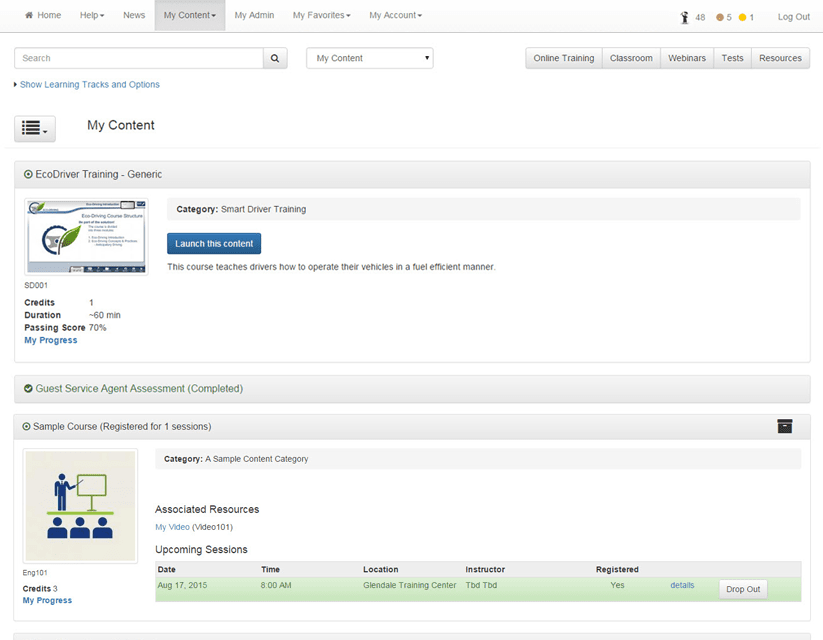Click the EcoDriver course thumbnail image
Image resolution: width=823 pixels, height=640 pixels.
tap(86, 236)
